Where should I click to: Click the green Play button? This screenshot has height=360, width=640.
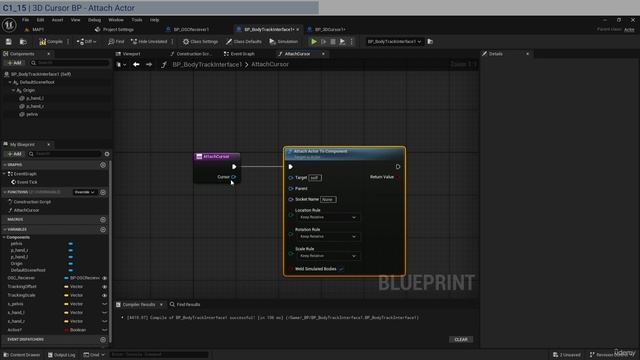click(313, 42)
